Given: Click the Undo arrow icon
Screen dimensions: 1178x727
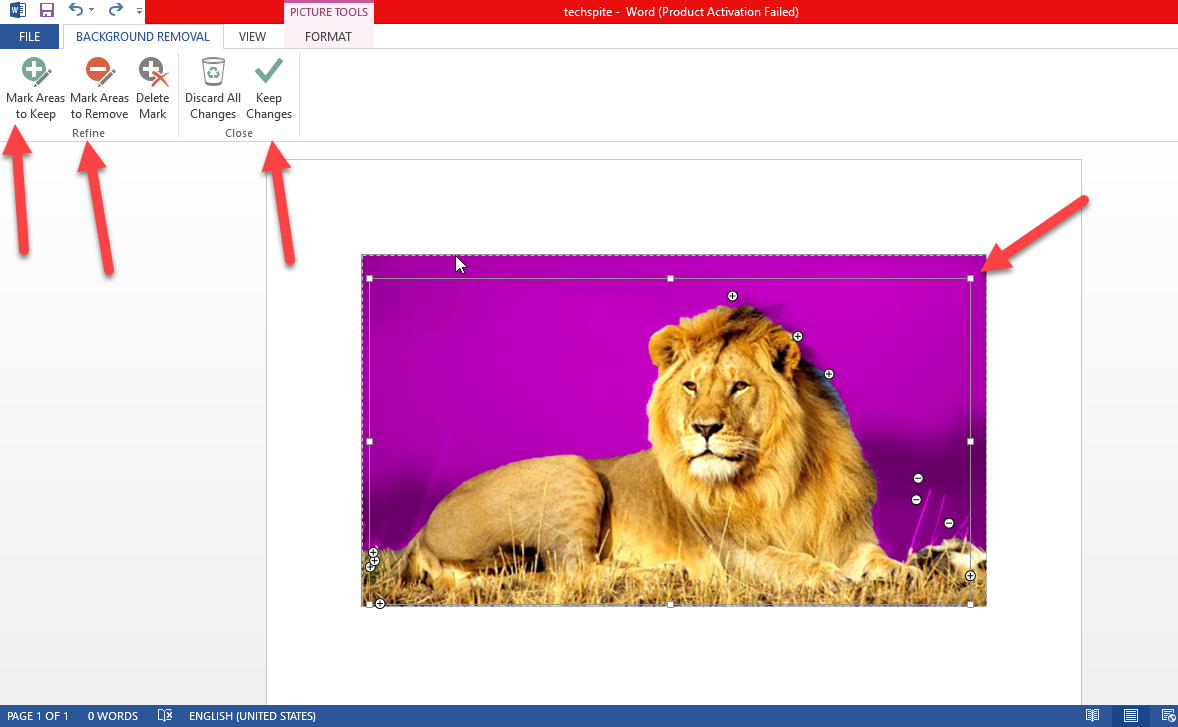Looking at the screenshot, I should [75, 11].
